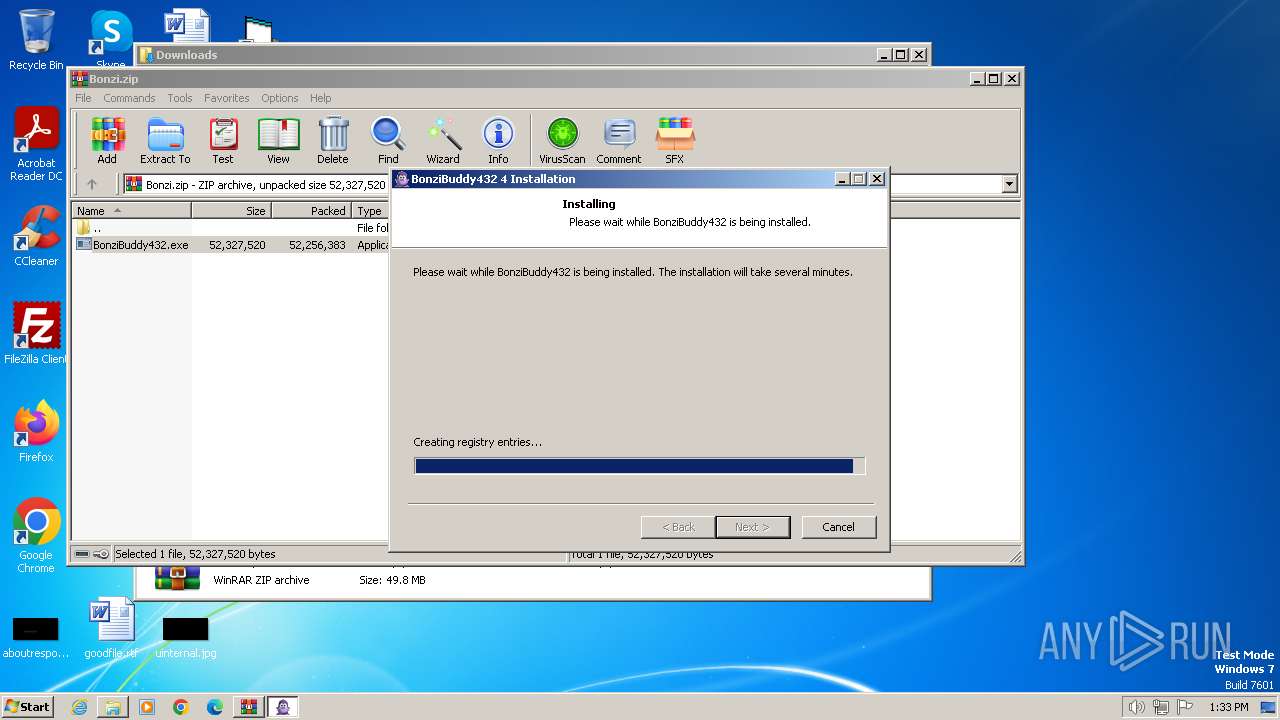Viewport: 1280px width, 720px height.
Task: Click volume speaker tray icon
Action: tap(1136, 707)
